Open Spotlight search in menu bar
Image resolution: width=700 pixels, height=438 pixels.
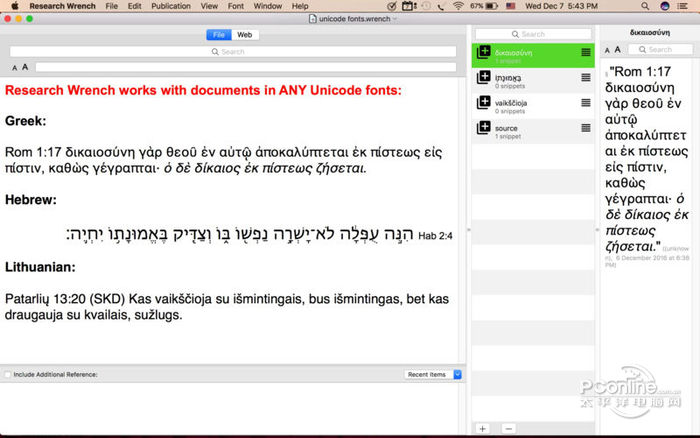tap(645, 6)
